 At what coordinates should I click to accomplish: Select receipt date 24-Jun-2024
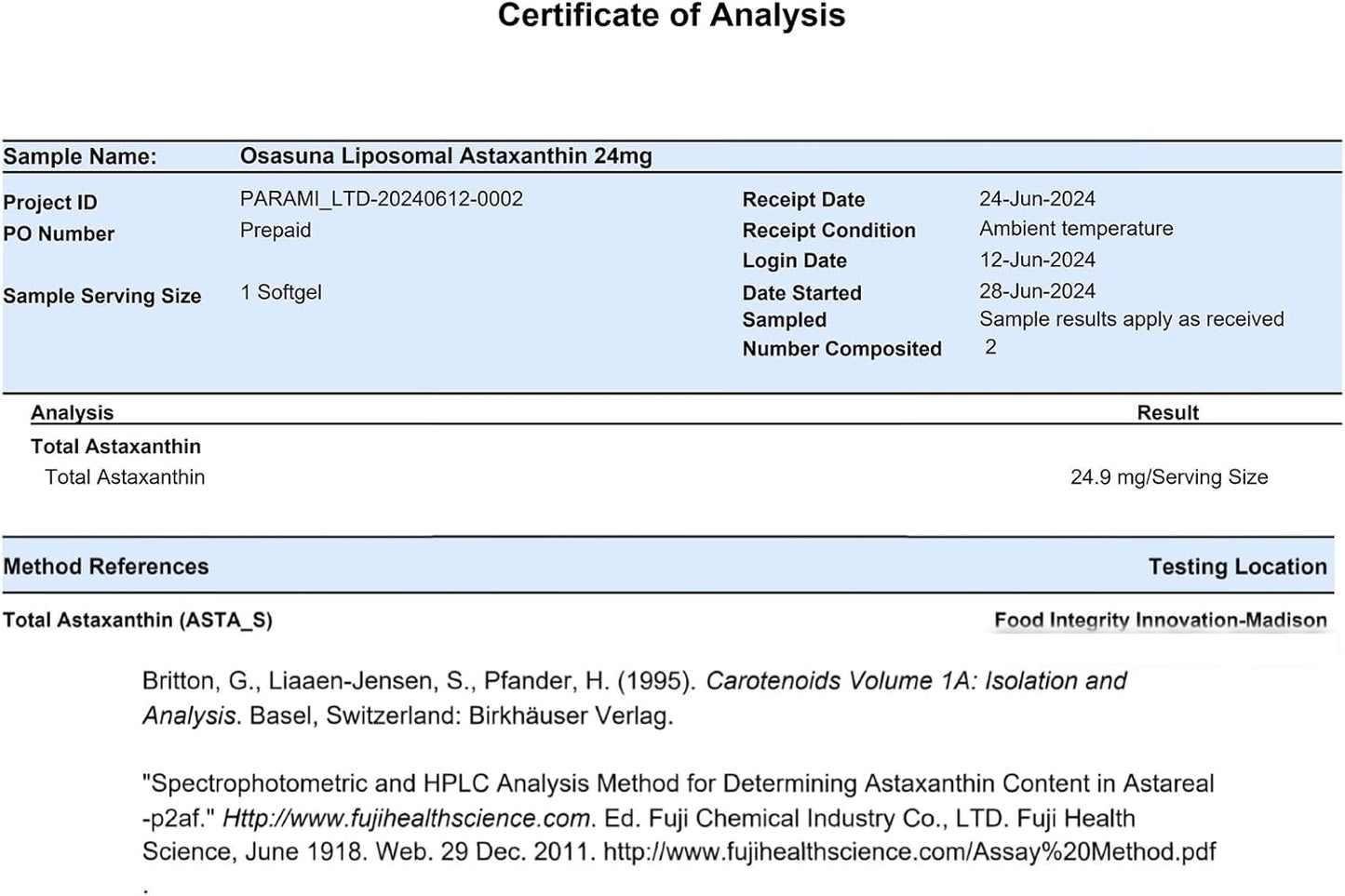(x=1037, y=198)
